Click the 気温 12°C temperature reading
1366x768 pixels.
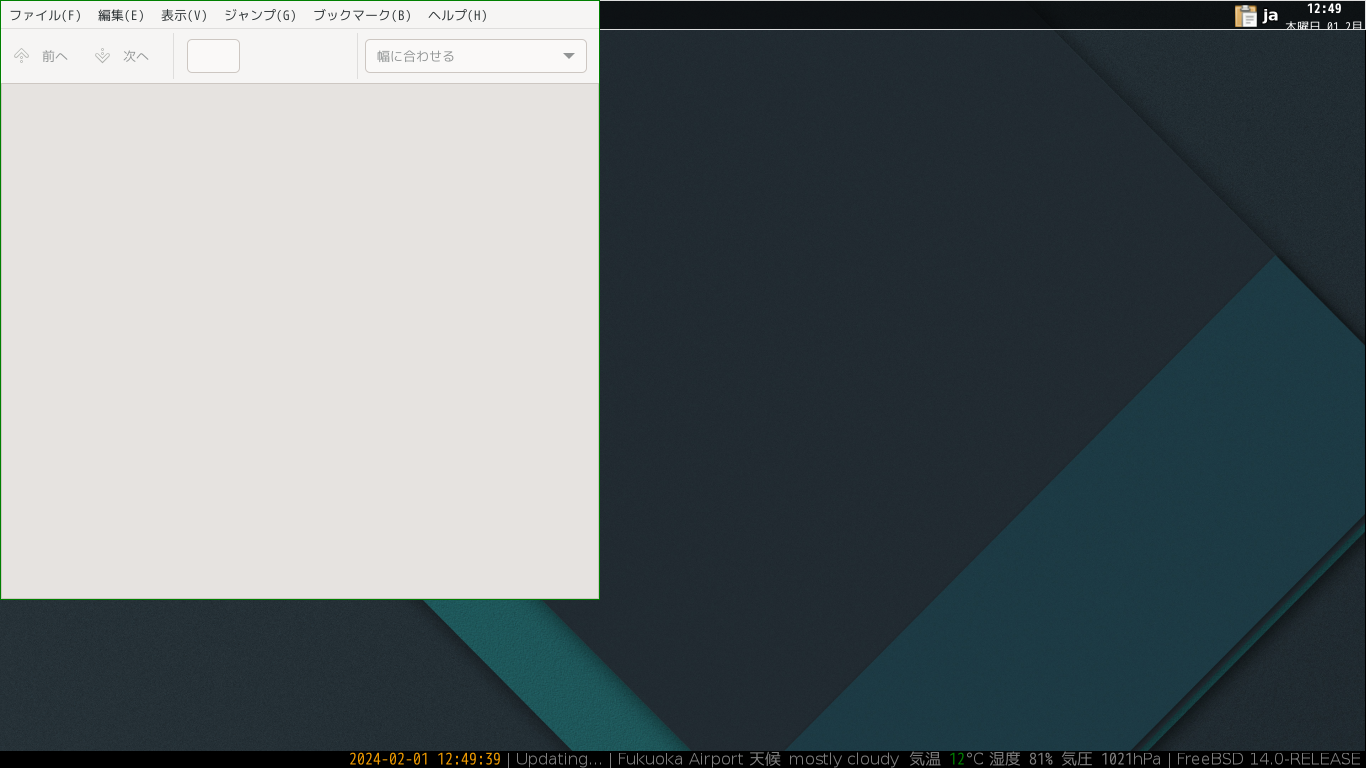point(947,759)
